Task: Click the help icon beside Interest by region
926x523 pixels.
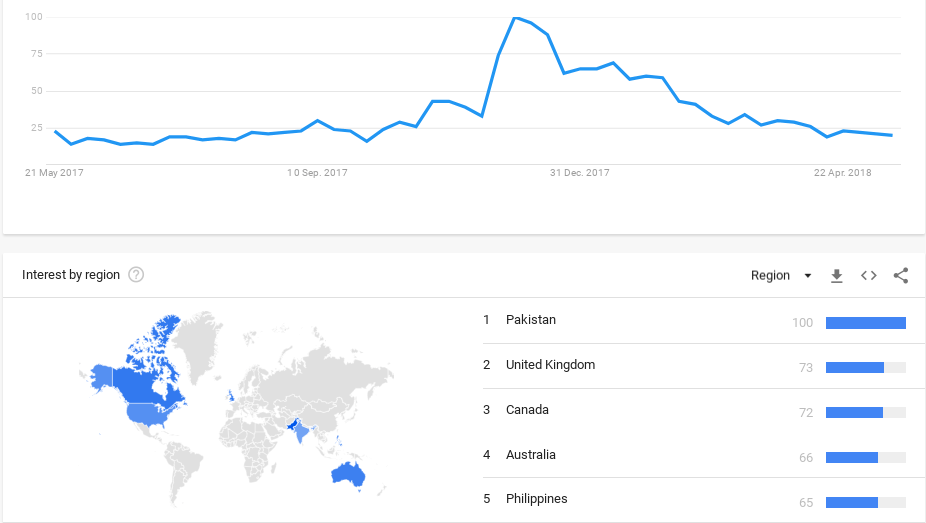Action: click(x=136, y=275)
